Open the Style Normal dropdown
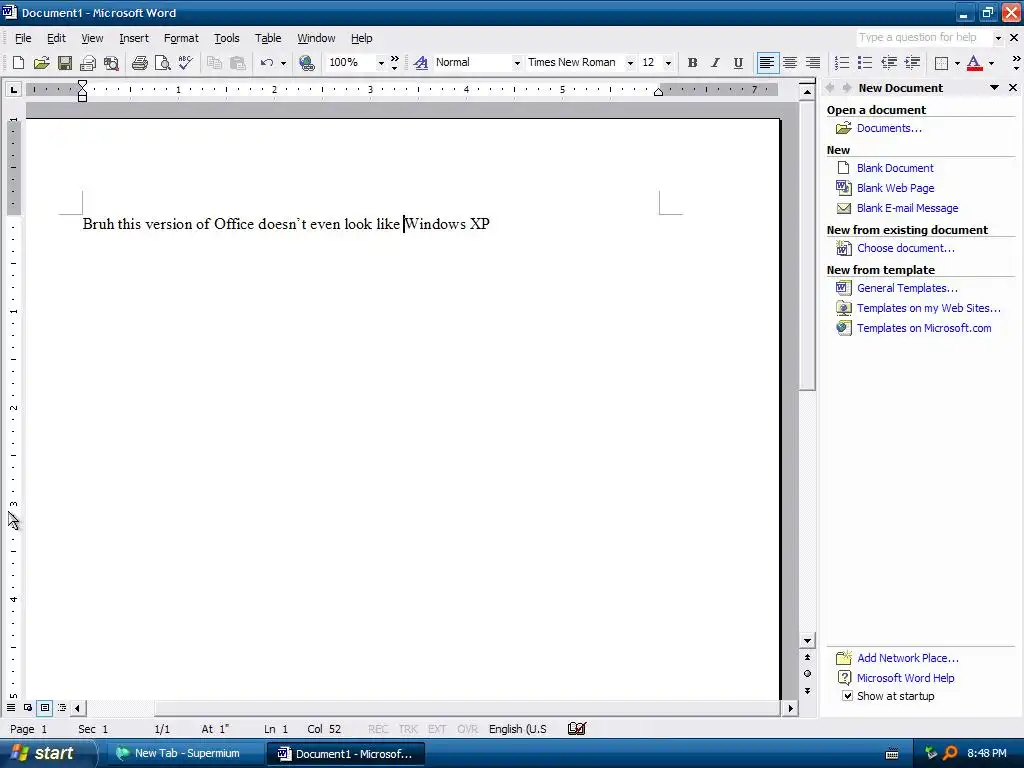This screenshot has width=1024, height=768. 517,63
